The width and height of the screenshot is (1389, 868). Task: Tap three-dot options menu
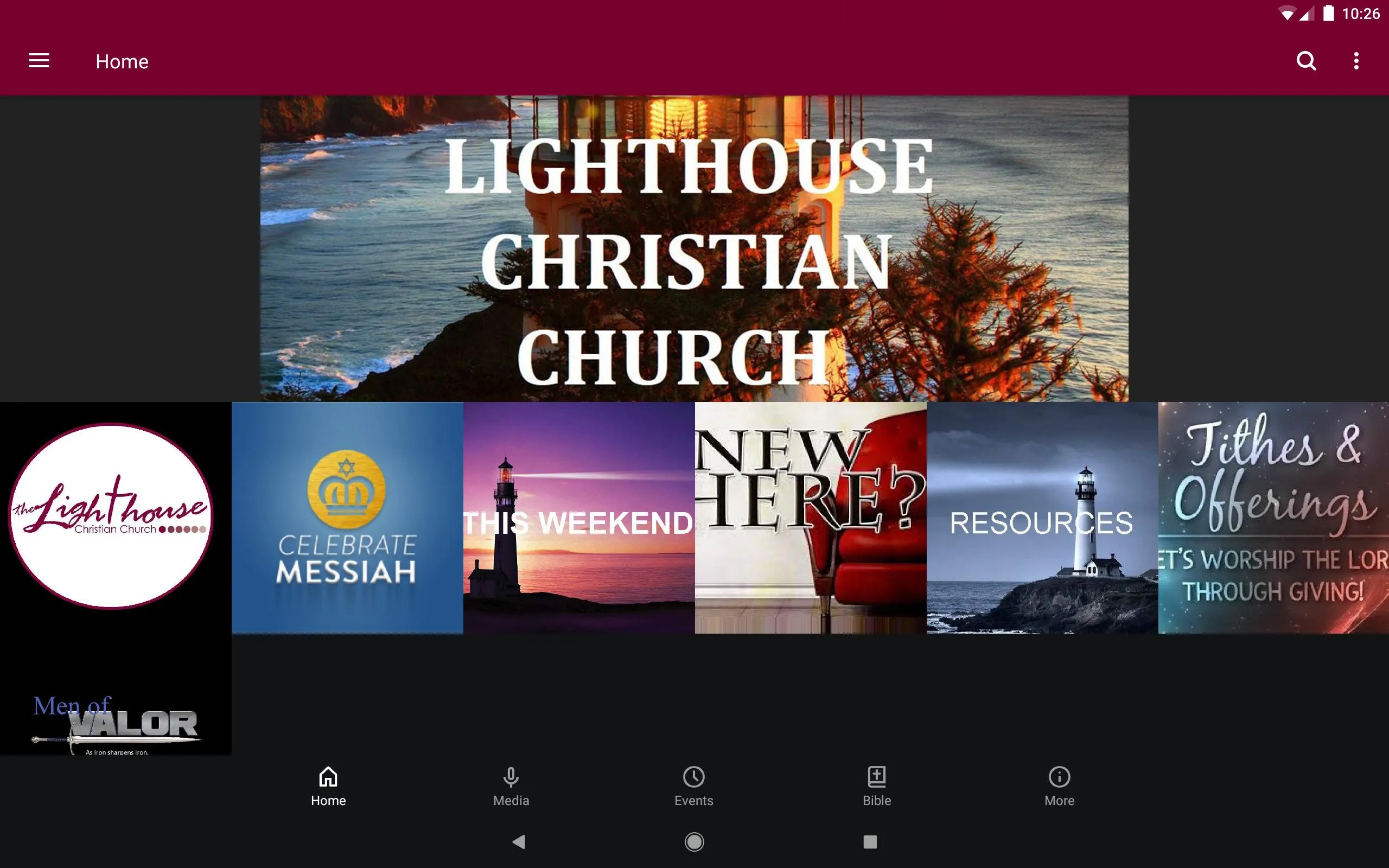click(1357, 61)
